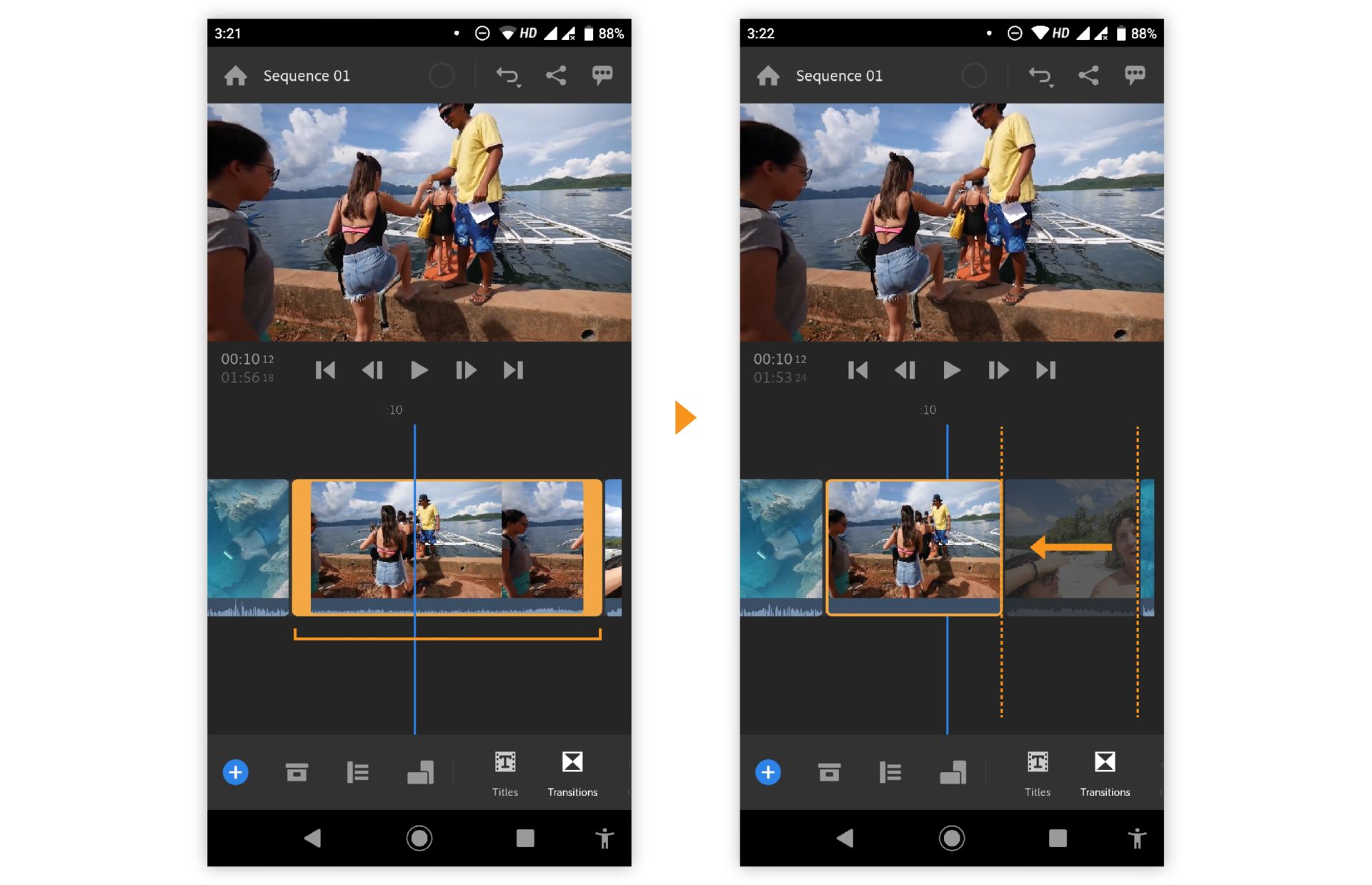Viewport: 1372px width, 885px height.
Task: Tap home icon in left phone header
Action: pyautogui.click(x=235, y=76)
